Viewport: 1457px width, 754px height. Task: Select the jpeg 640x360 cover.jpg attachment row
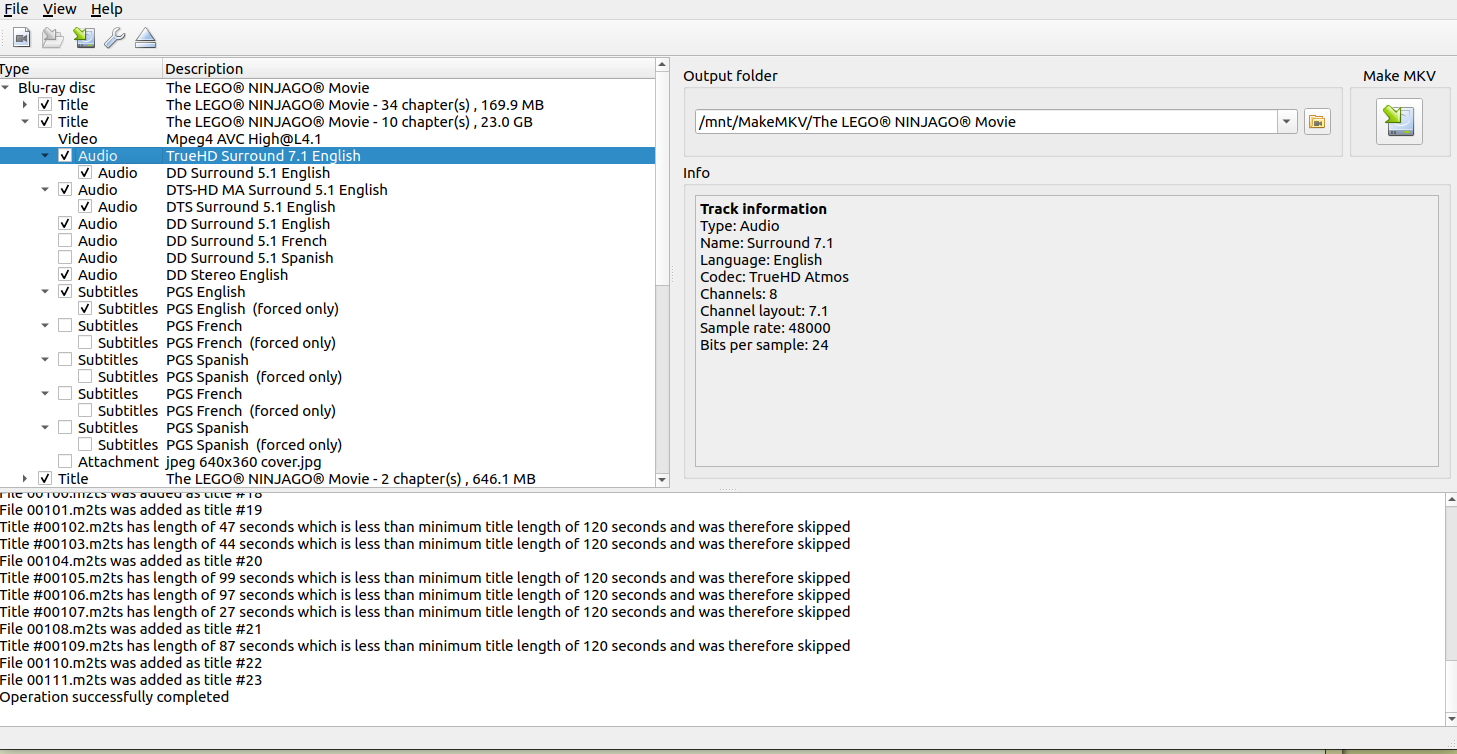click(x=327, y=462)
